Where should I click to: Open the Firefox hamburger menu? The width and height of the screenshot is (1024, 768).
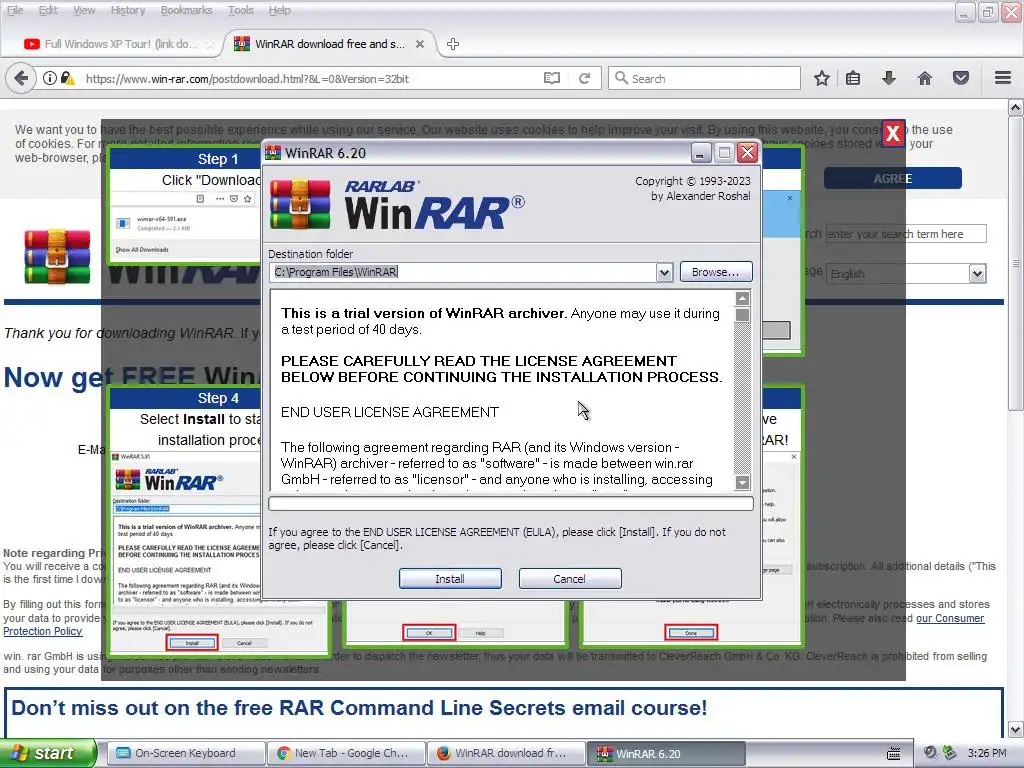pyautogui.click(x=1003, y=78)
